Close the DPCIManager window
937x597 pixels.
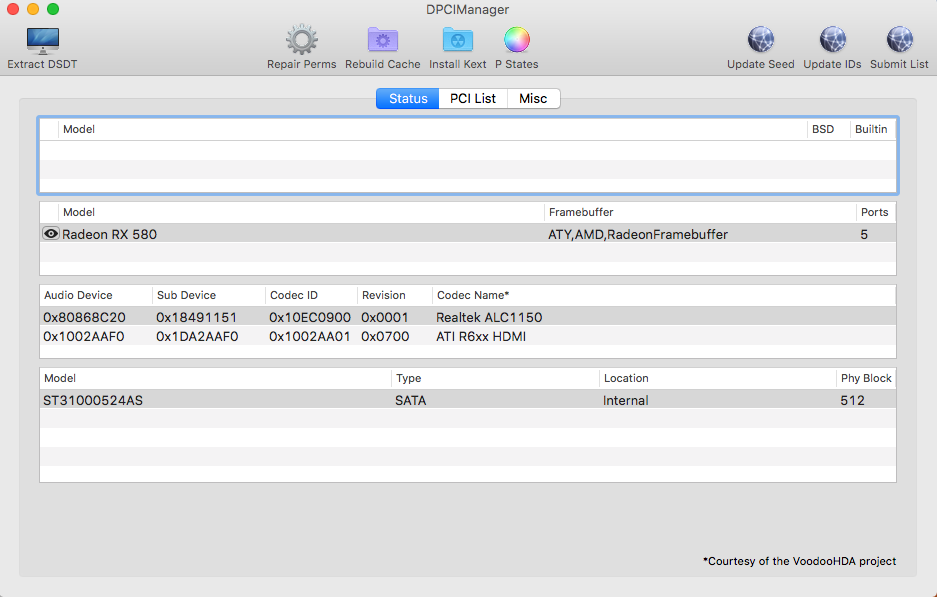click(13, 9)
